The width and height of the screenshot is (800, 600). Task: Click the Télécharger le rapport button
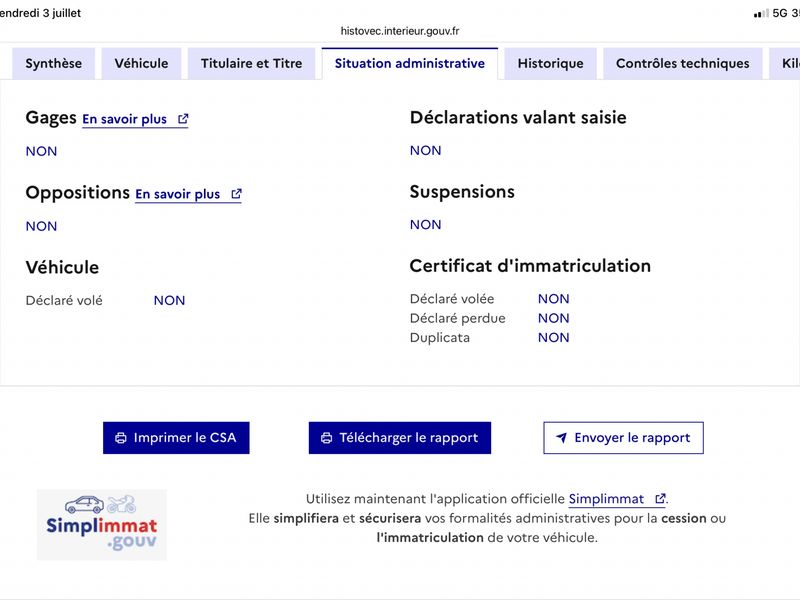[x=400, y=438]
